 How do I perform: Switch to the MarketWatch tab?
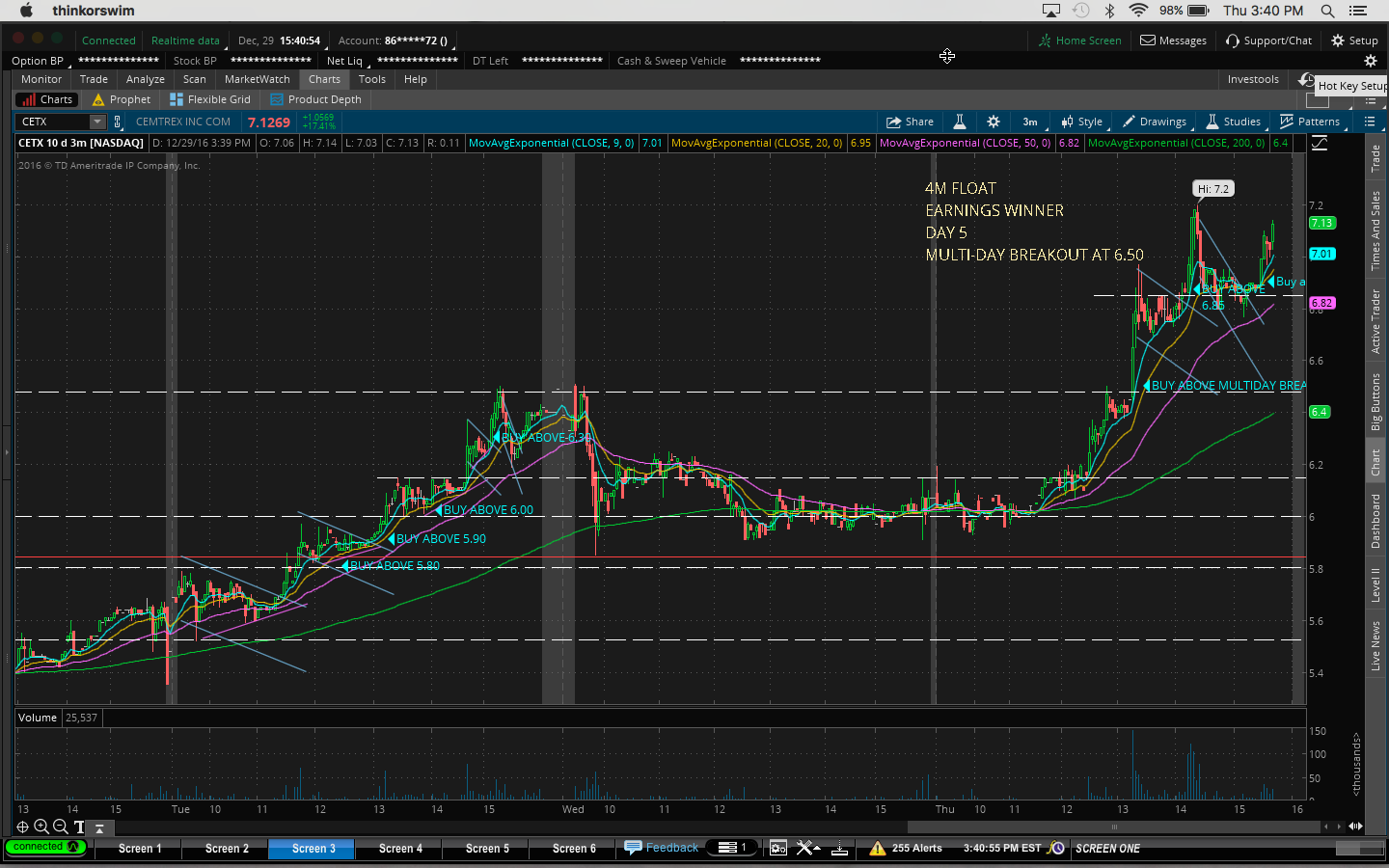(x=257, y=79)
